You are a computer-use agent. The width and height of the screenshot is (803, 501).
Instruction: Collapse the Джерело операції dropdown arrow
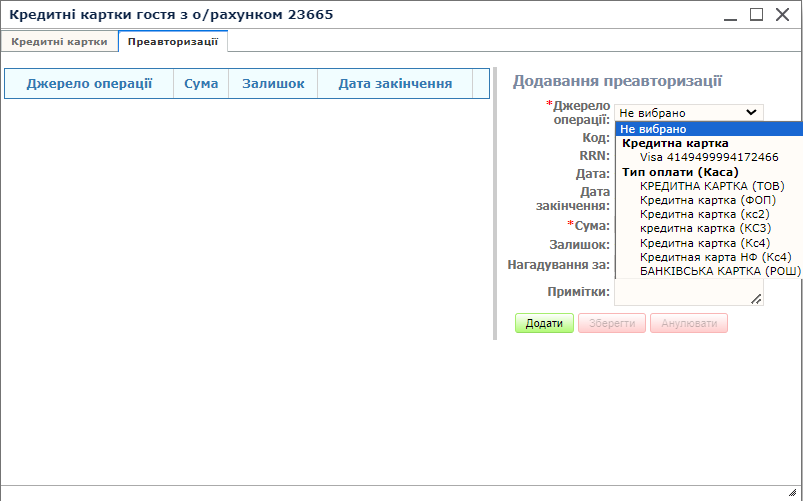tap(751, 113)
